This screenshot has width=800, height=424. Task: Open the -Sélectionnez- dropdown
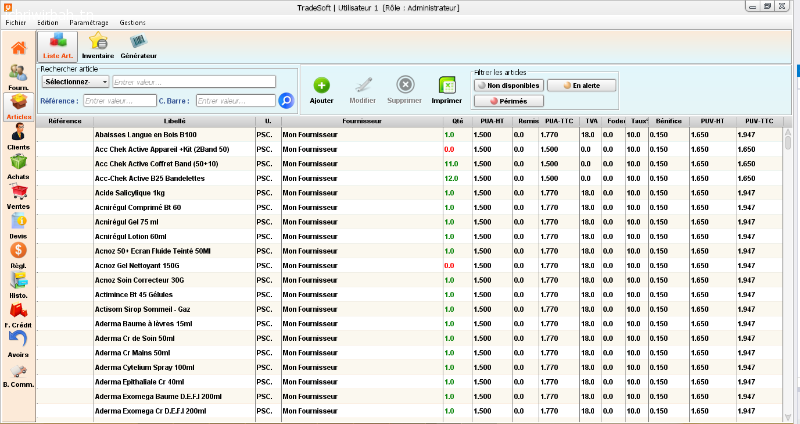pos(76,82)
